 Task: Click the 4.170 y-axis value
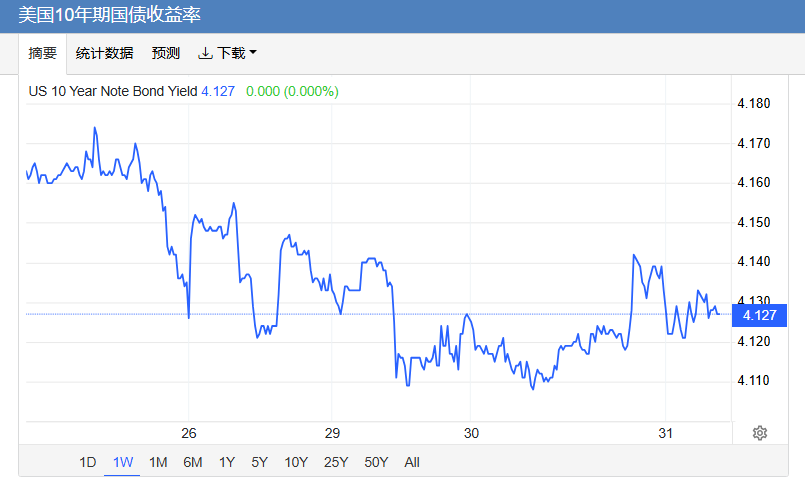[754, 143]
